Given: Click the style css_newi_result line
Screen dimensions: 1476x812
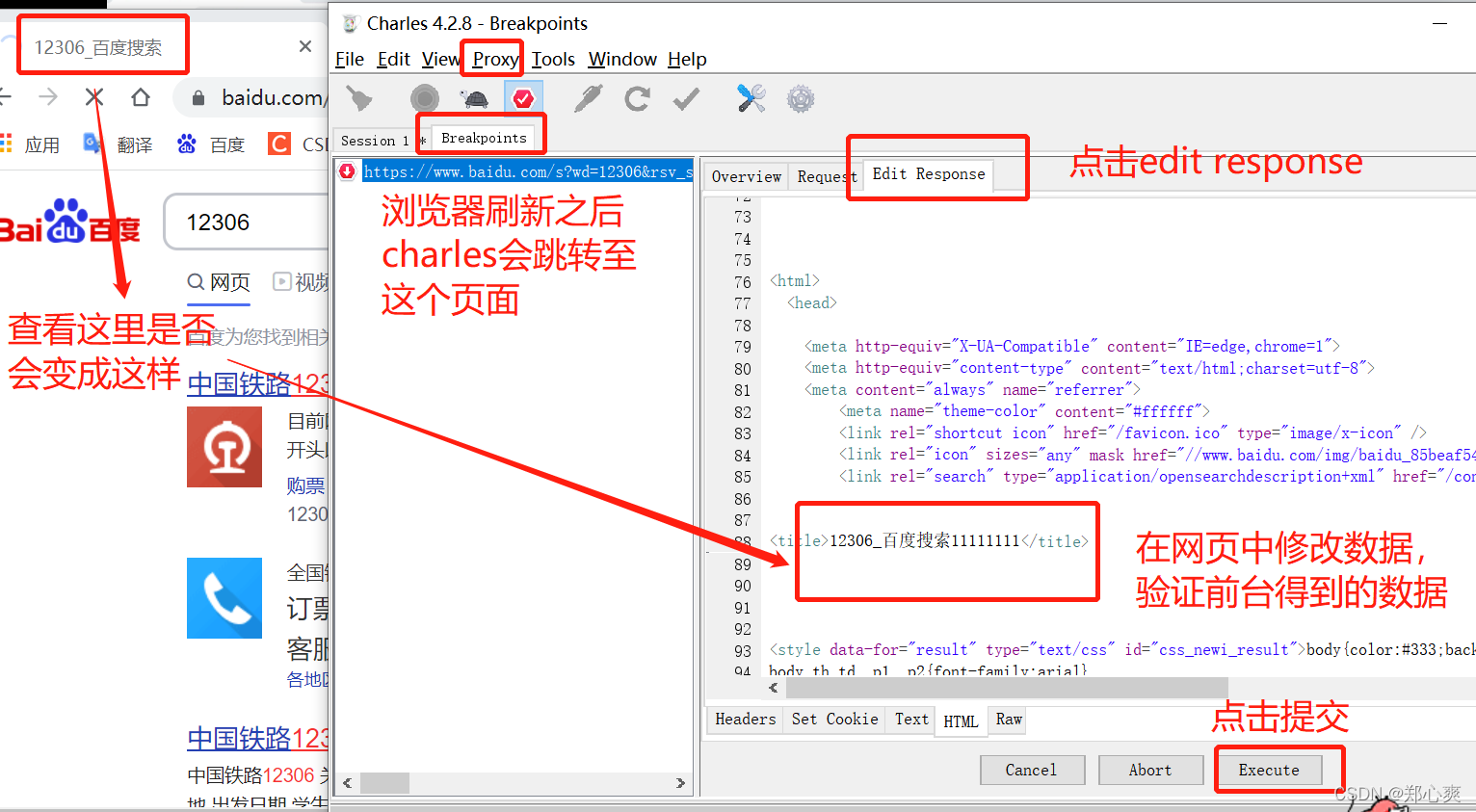Looking at the screenshot, I should 1122,650.
